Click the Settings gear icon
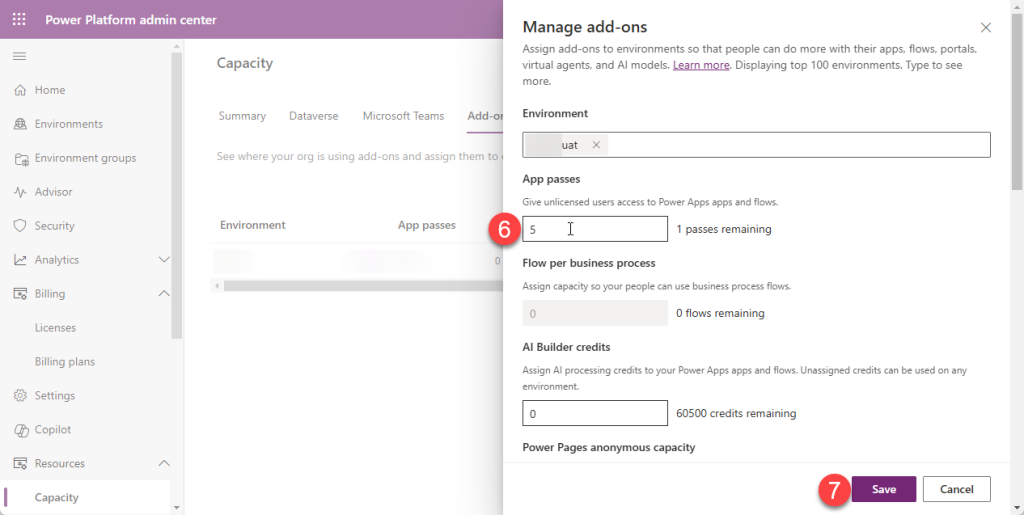Screen dimensions: 1024x515 pyautogui.click(x=20, y=396)
